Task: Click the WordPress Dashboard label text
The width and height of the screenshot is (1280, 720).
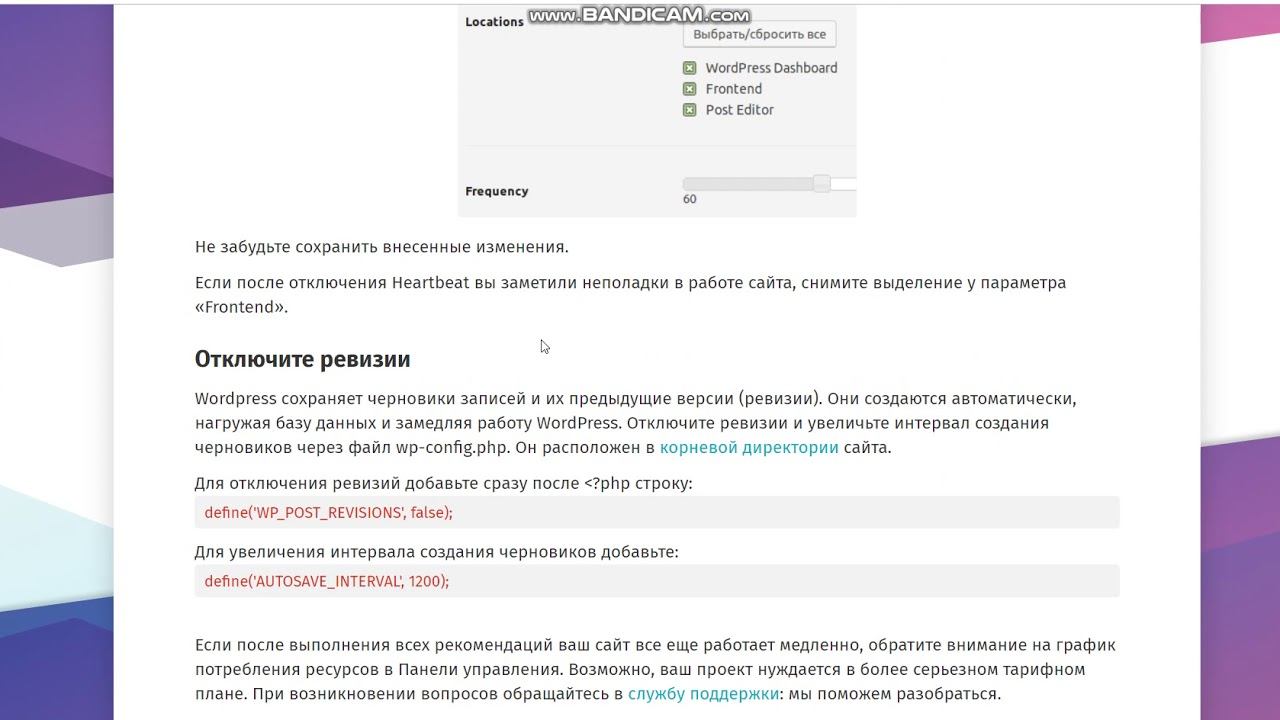Action: coord(771,68)
